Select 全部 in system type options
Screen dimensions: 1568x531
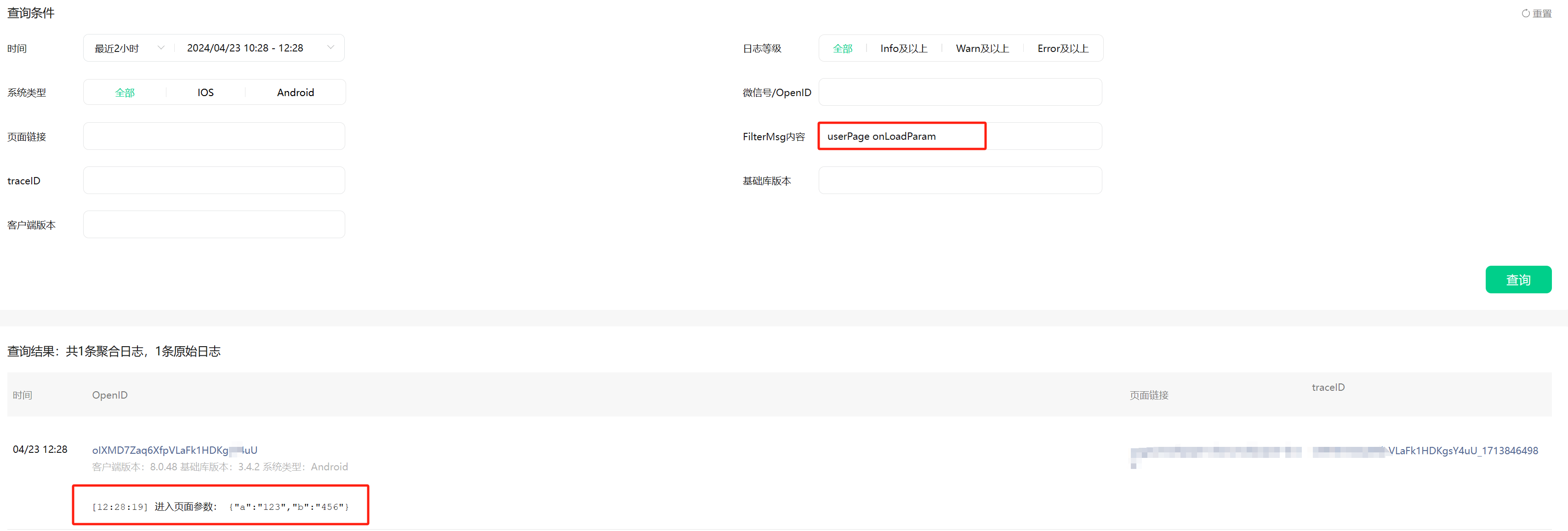coord(125,92)
